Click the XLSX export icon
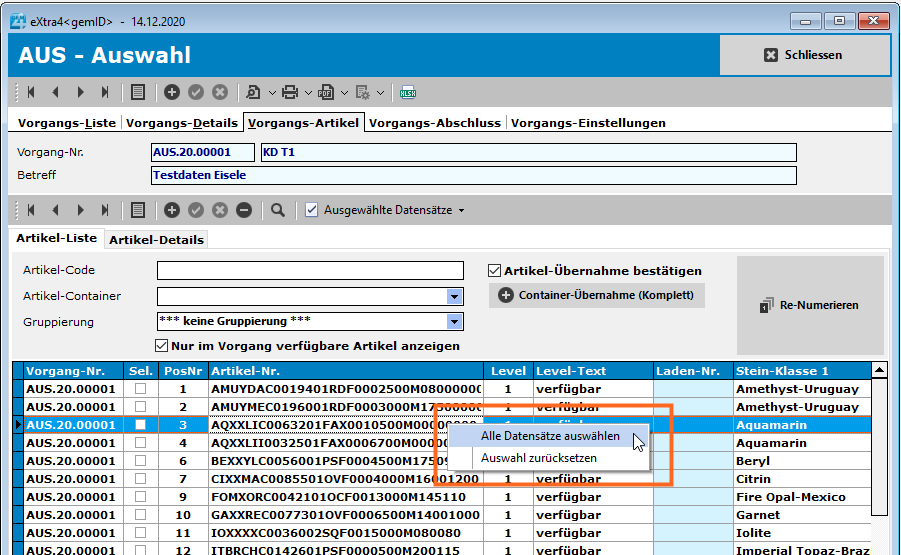The image size is (901, 555). point(408,92)
